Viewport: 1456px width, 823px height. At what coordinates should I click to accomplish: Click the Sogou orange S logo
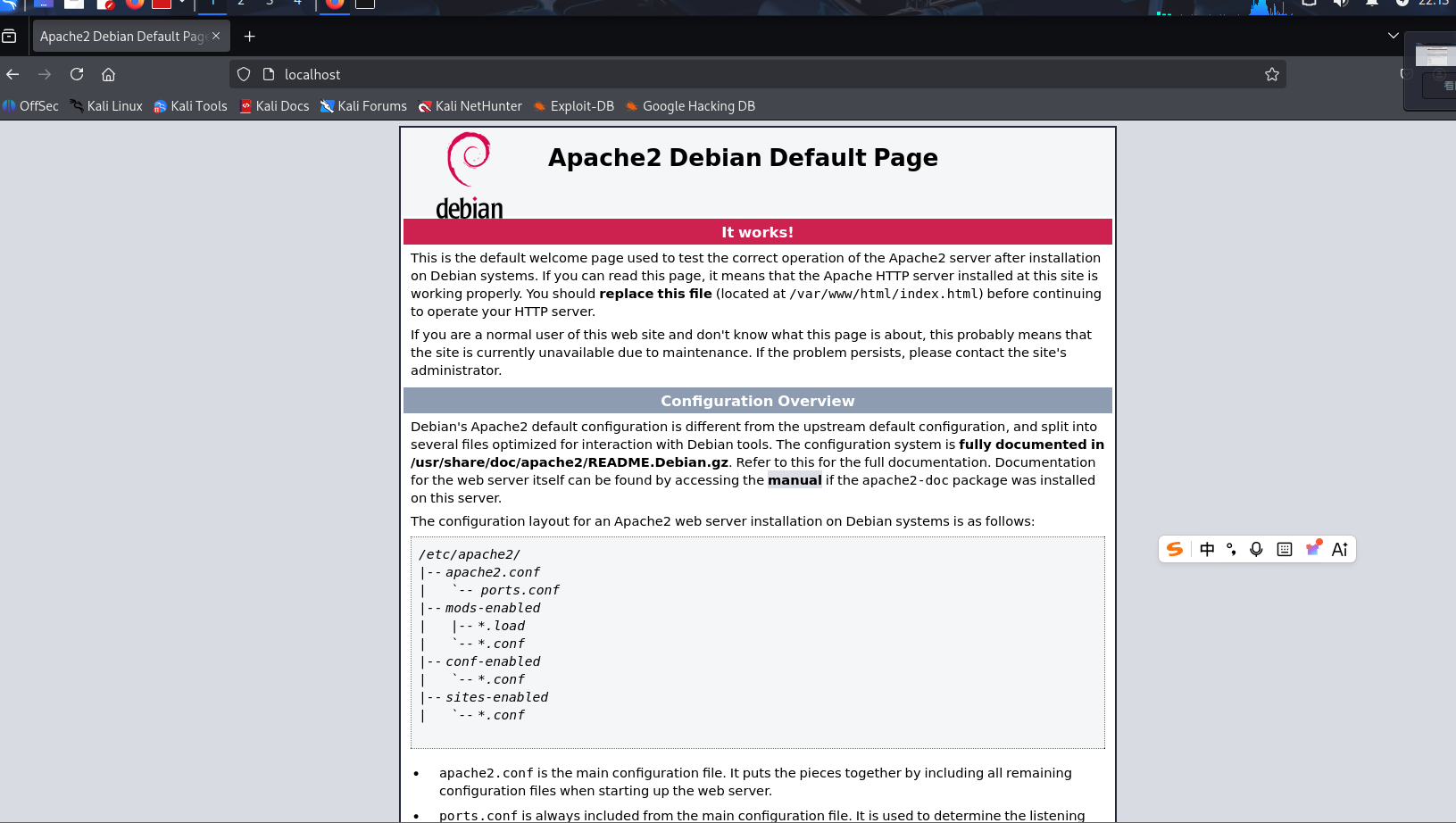[1175, 549]
